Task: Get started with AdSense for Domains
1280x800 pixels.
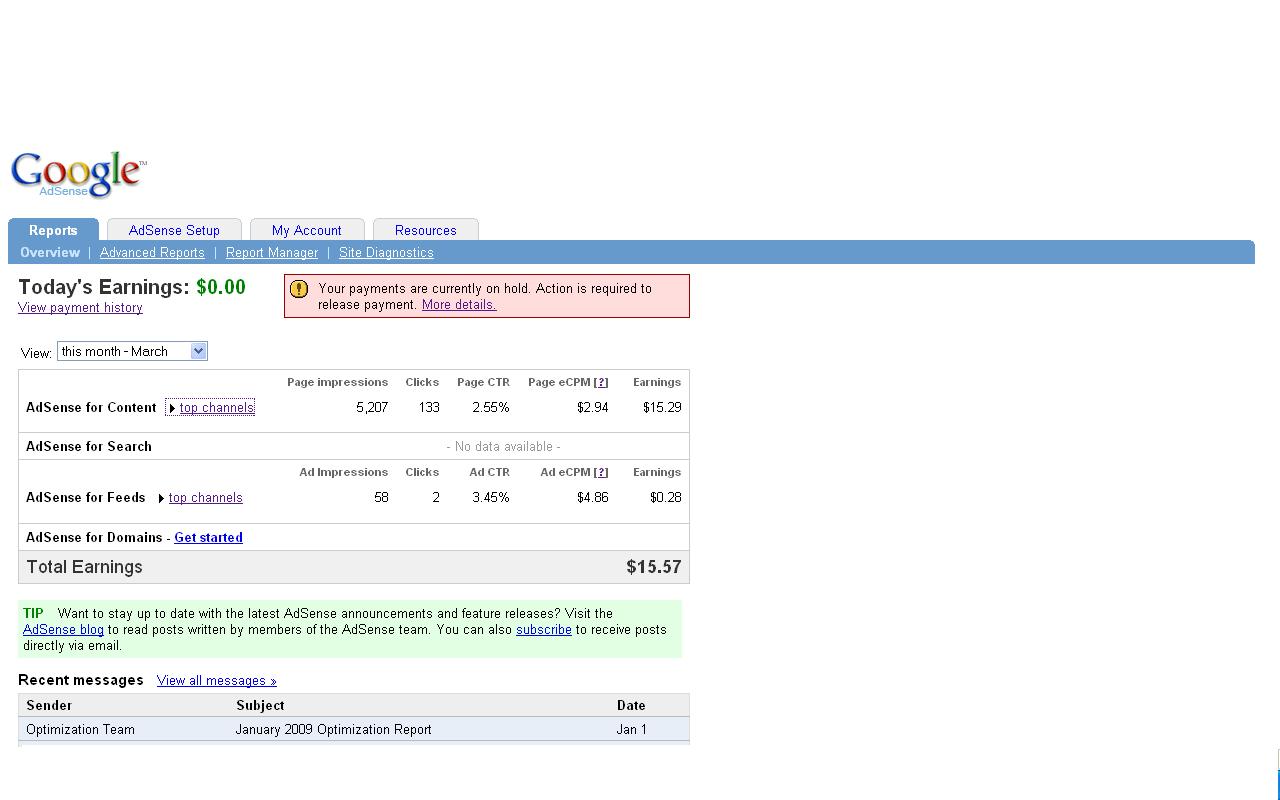Action: 208,538
